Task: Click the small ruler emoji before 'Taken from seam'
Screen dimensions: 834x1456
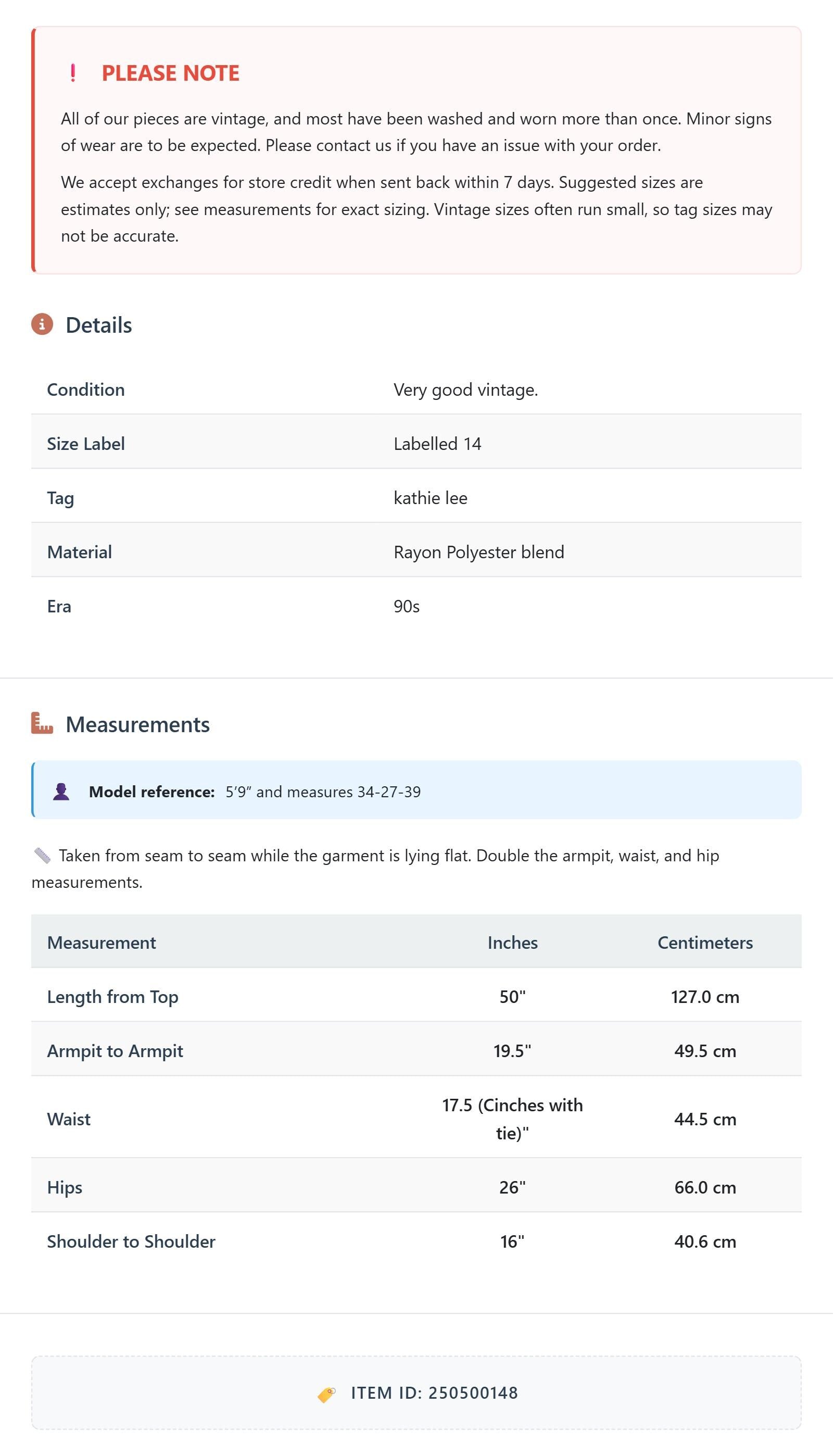Action: [42, 856]
